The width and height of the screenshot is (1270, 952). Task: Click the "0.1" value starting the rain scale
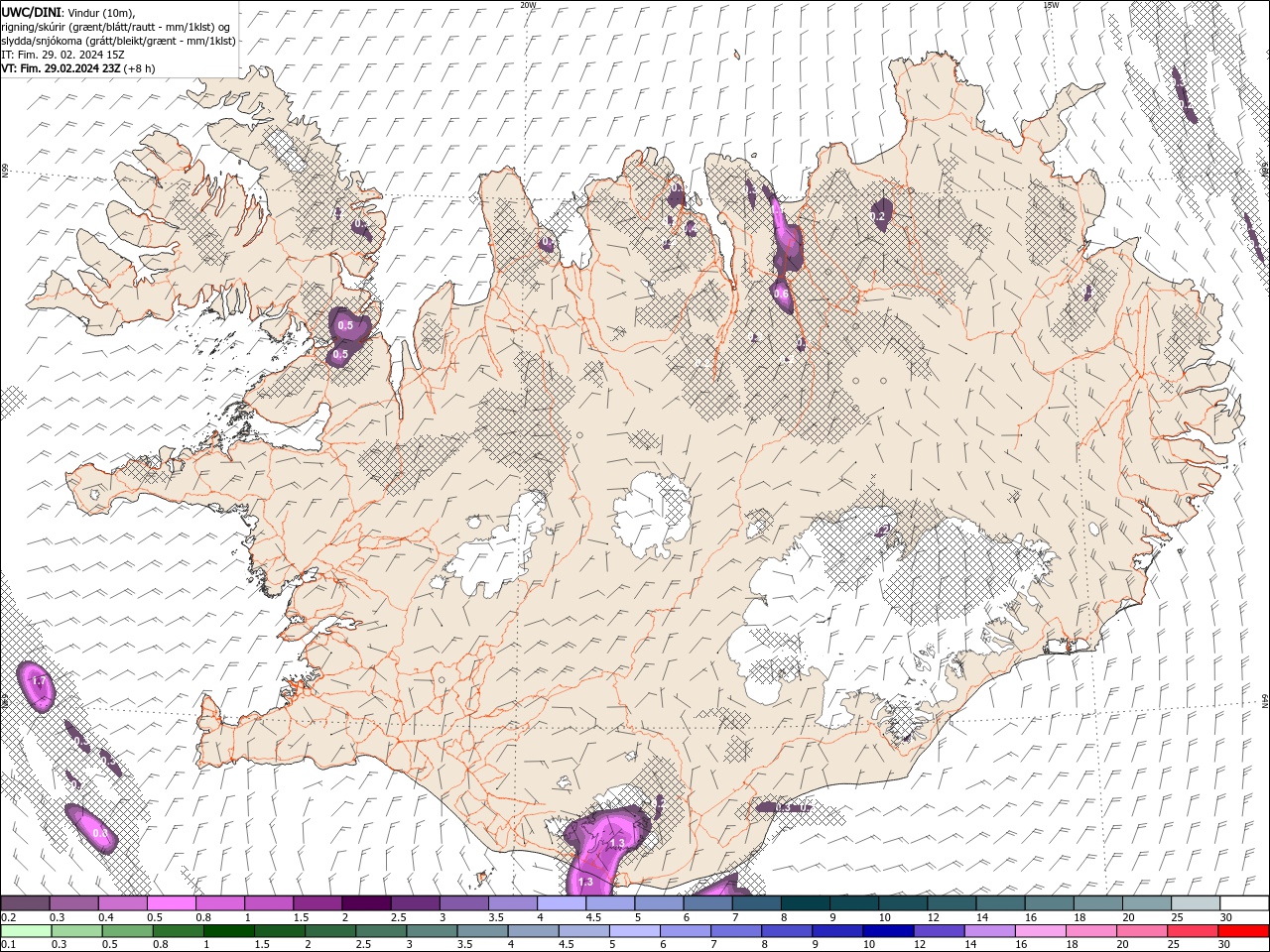pos(8,945)
